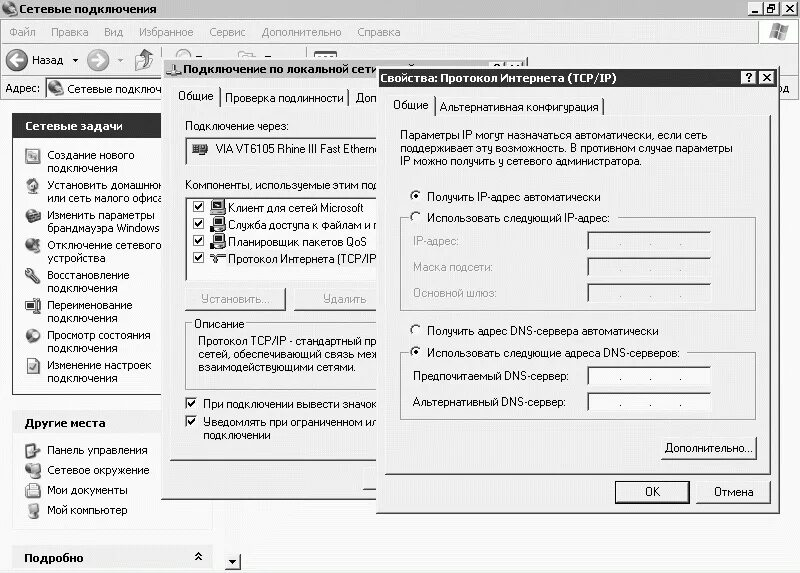Select Общие tab in TCP/IP properties dialog
This screenshot has width=800, height=573.
pyautogui.click(x=410, y=105)
